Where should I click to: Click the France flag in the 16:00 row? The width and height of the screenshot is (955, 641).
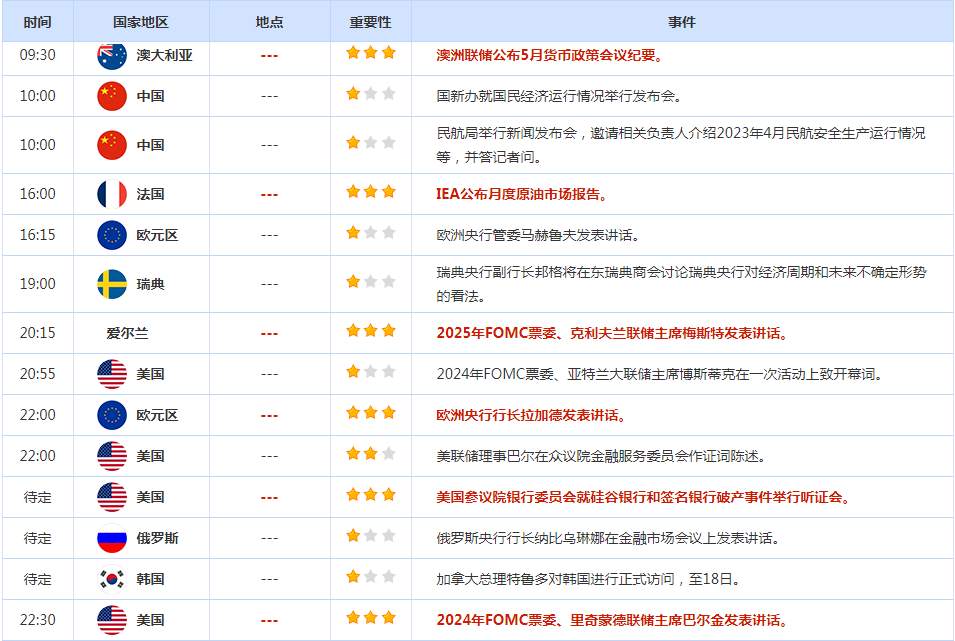point(112,194)
